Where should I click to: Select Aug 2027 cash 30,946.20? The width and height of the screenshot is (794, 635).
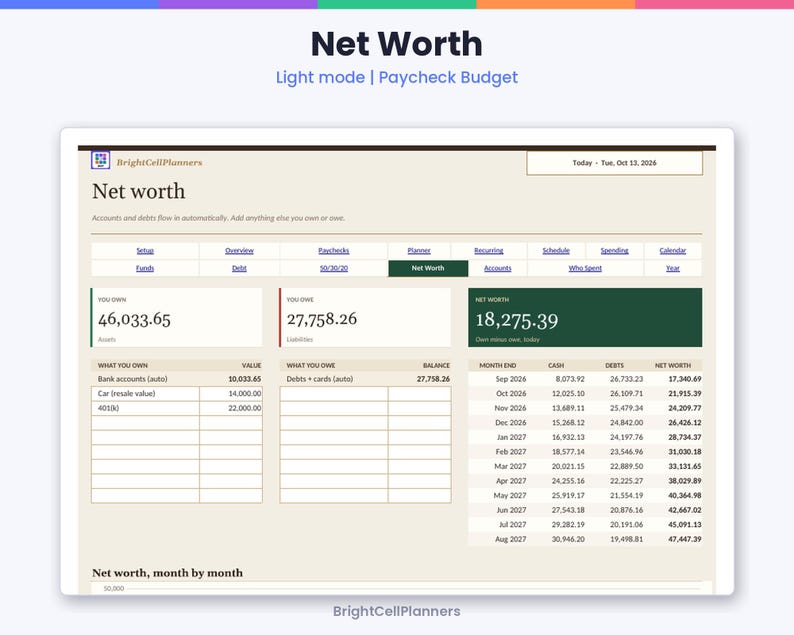tap(568, 539)
